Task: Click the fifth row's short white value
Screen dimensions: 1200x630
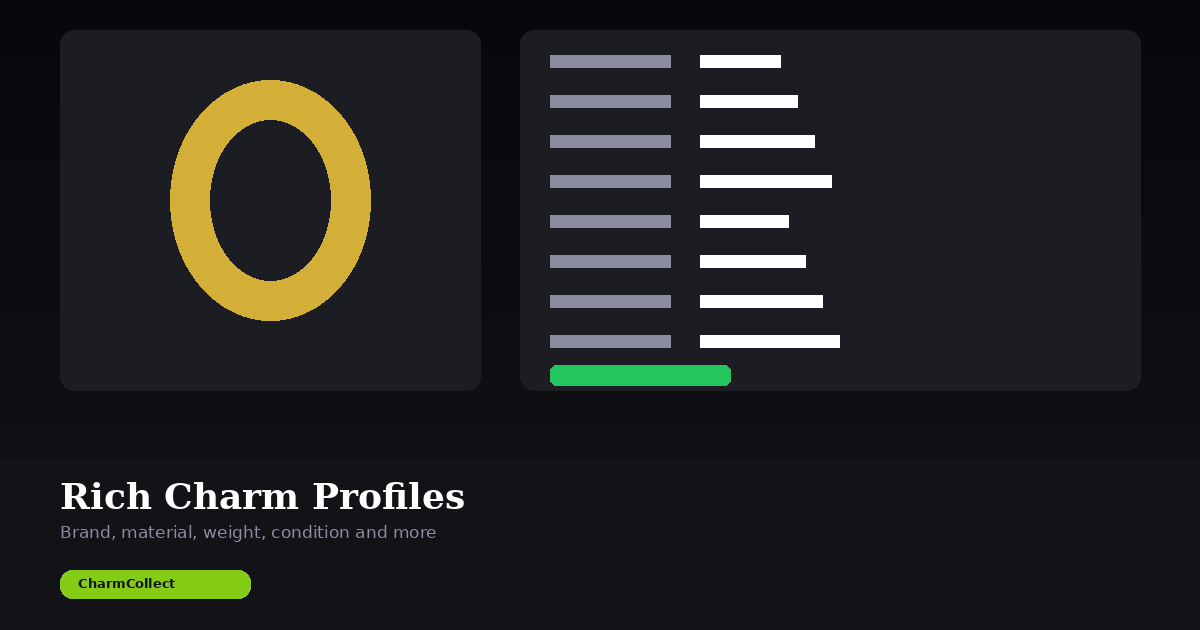Action: point(744,221)
